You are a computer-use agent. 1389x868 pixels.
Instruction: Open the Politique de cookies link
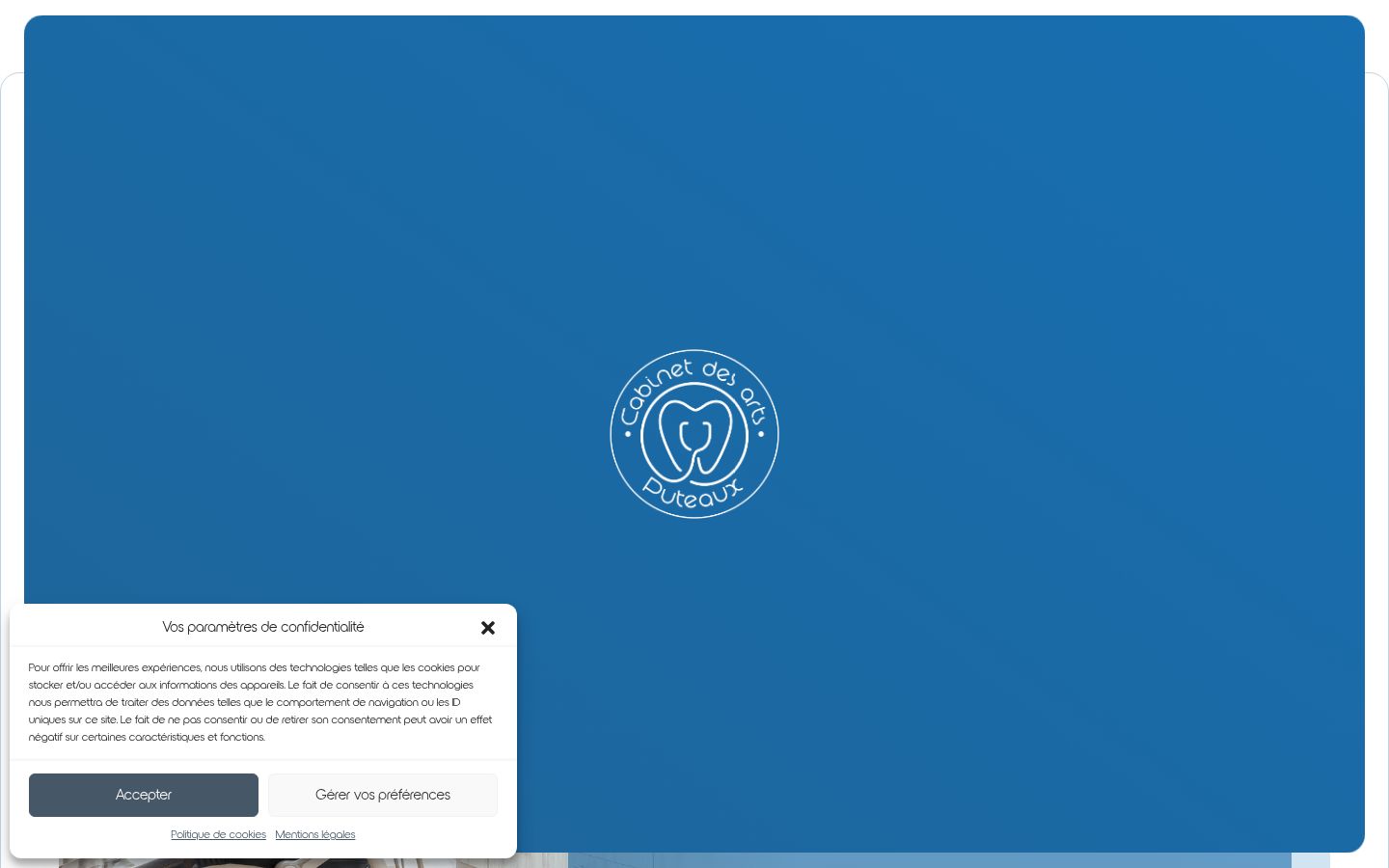tap(218, 834)
